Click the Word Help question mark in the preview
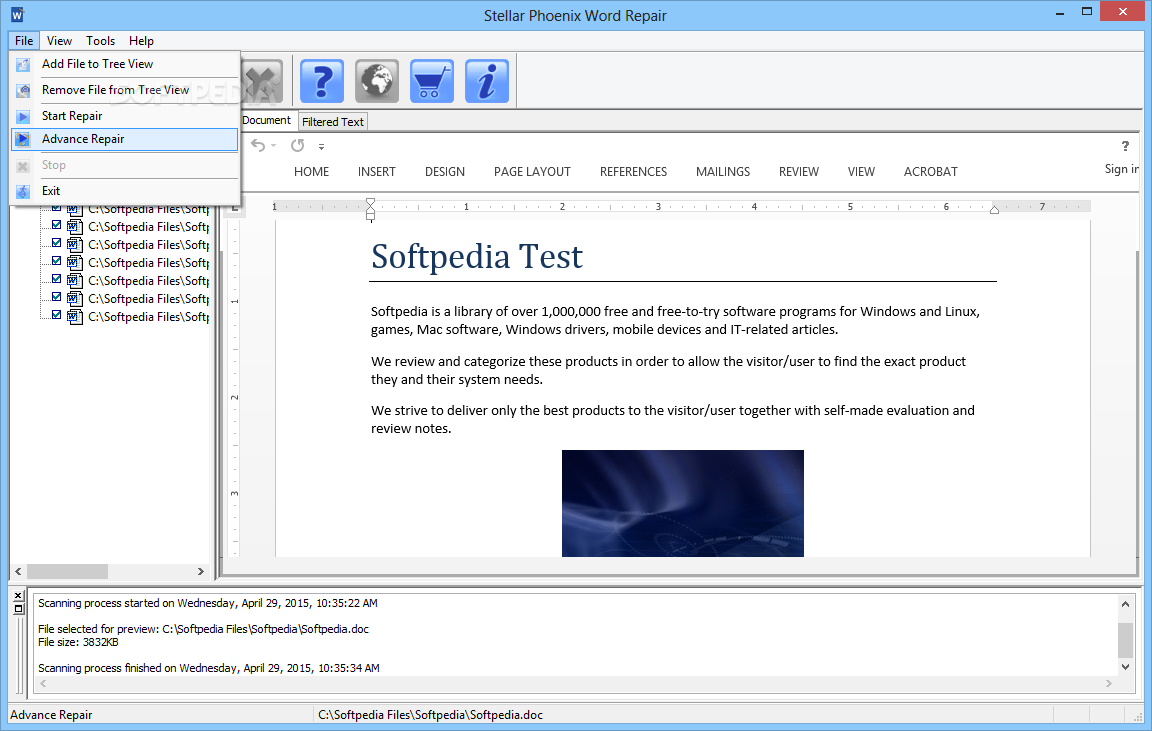This screenshot has height=731, width=1152. coord(1125,146)
